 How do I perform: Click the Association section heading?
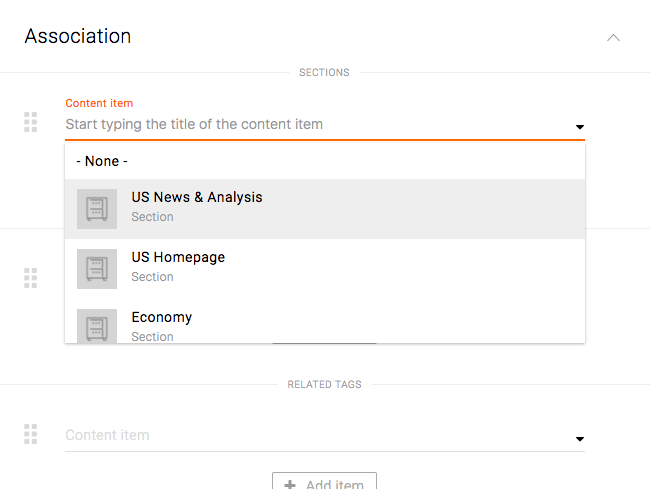click(78, 37)
